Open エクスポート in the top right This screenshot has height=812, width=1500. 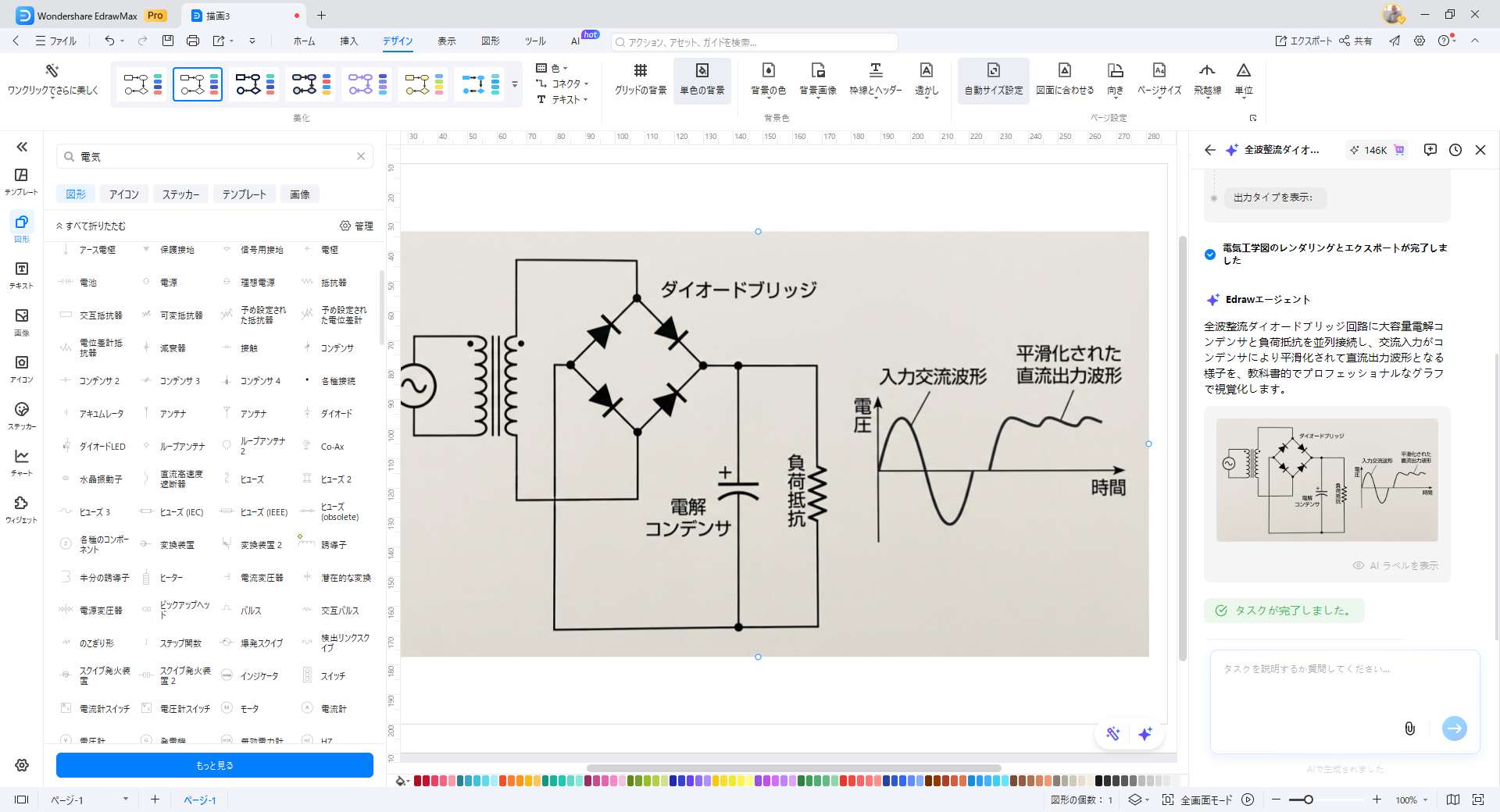tap(1303, 41)
